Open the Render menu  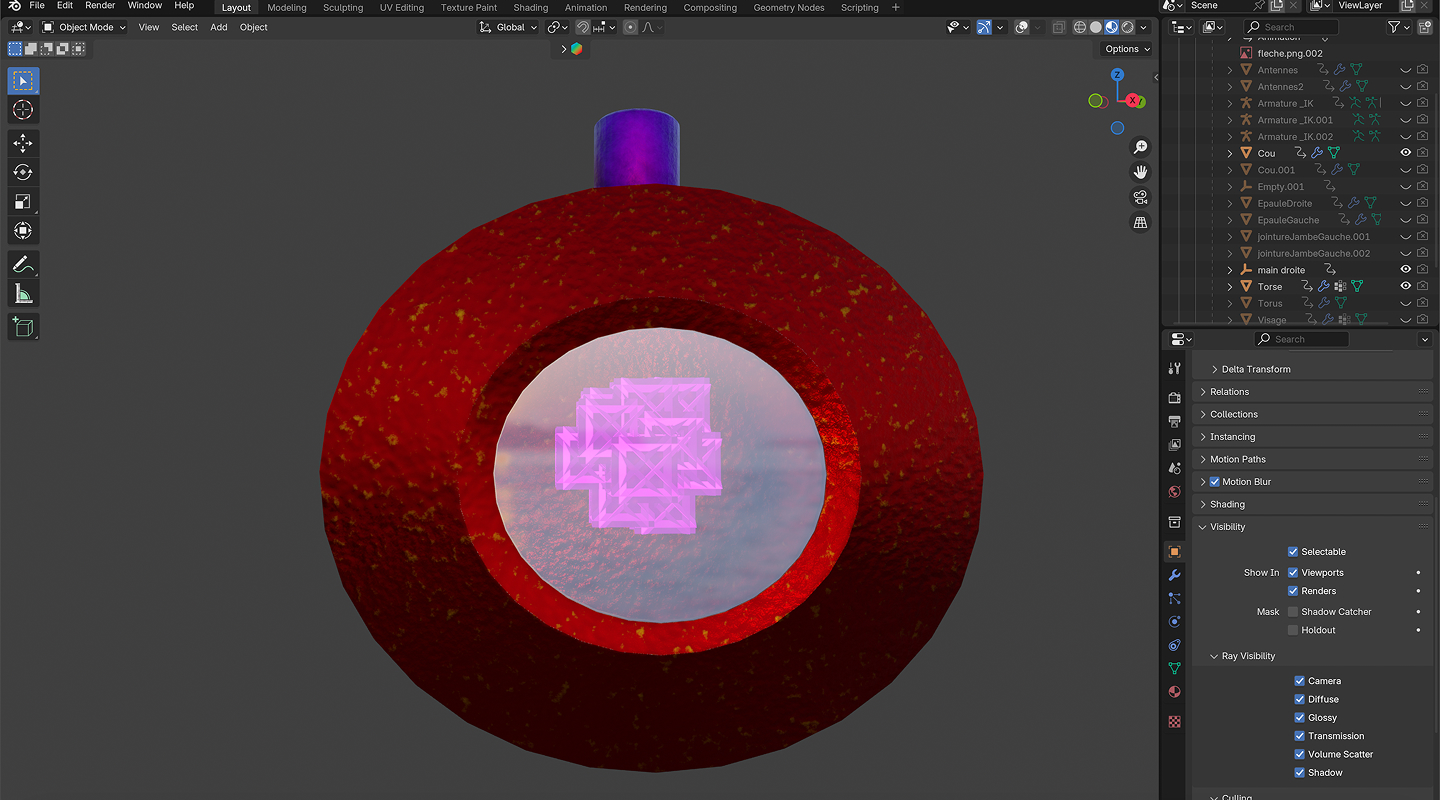click(x=100, y=6)
